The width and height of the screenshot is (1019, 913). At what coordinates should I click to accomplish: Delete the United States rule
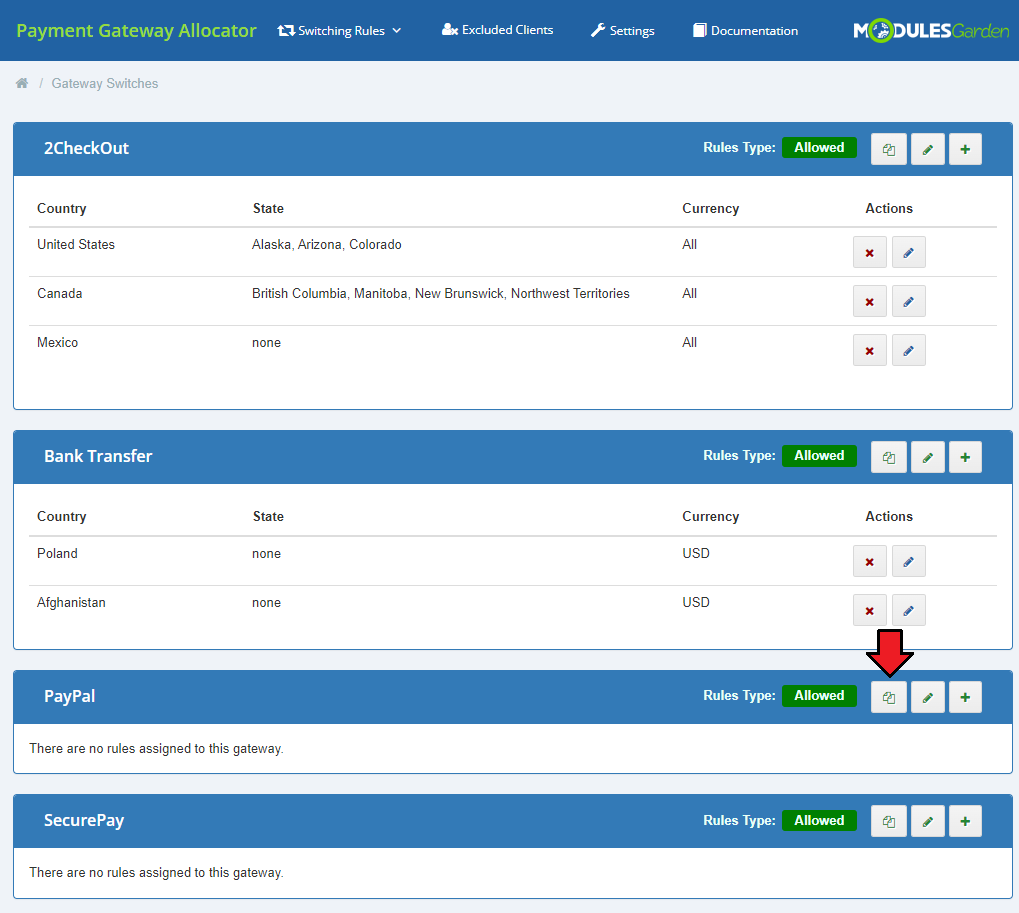pyautogui.click(x=870, y=252)
